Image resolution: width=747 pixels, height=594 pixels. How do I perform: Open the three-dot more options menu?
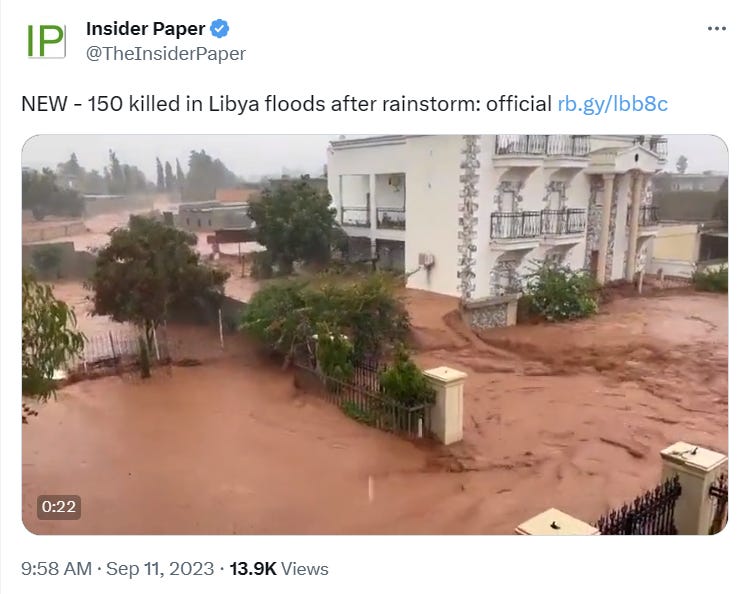(717, 29)
